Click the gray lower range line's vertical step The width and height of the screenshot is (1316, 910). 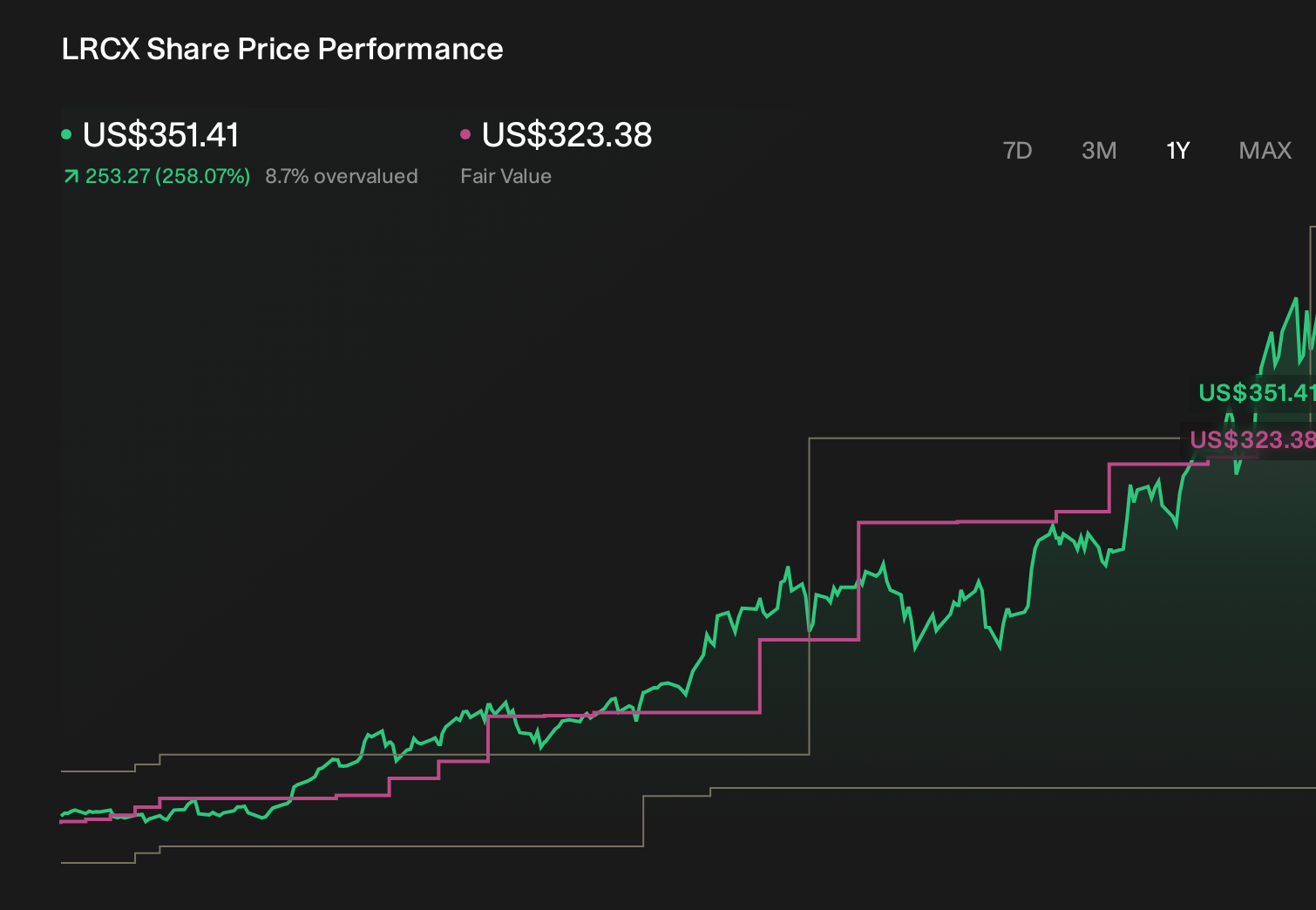click(x=643, y=820)
